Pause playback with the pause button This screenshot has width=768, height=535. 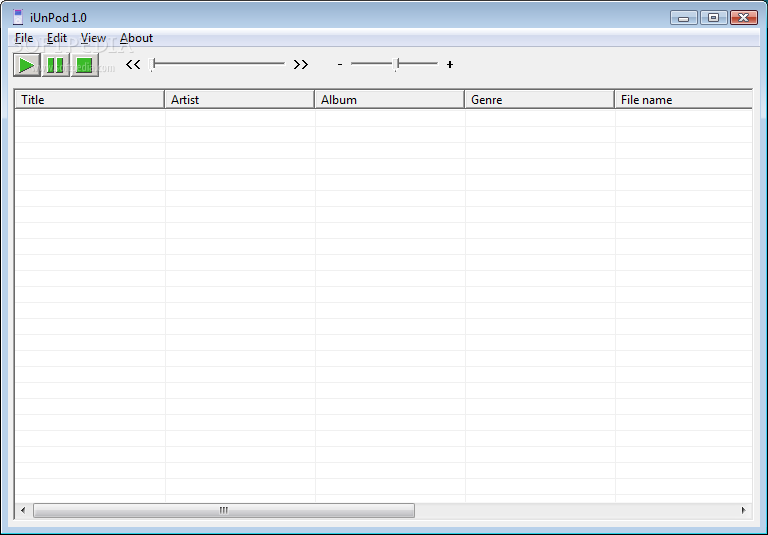tap(55, 65)
